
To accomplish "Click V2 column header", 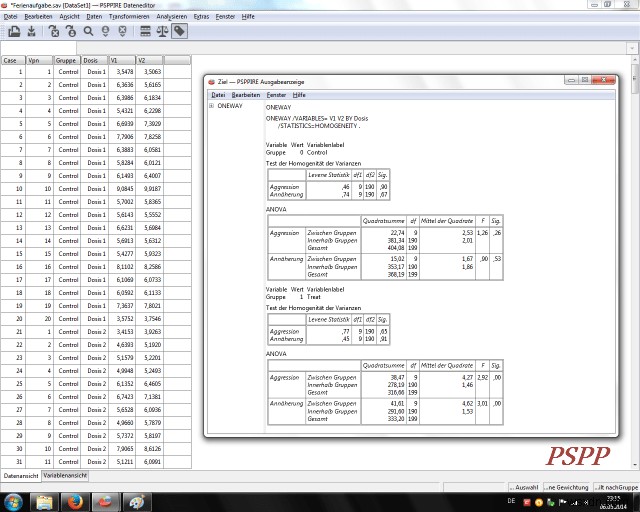I will pos(150,60).
